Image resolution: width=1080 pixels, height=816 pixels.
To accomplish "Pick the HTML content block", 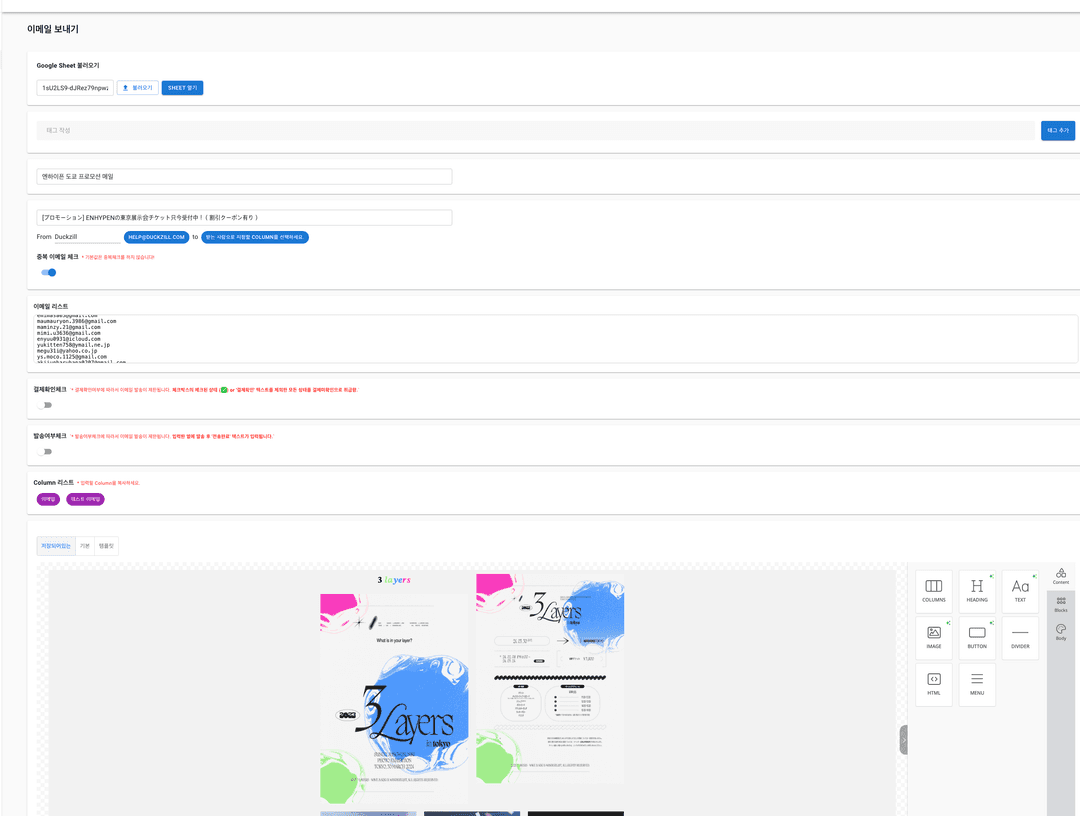I will point(933,685).
